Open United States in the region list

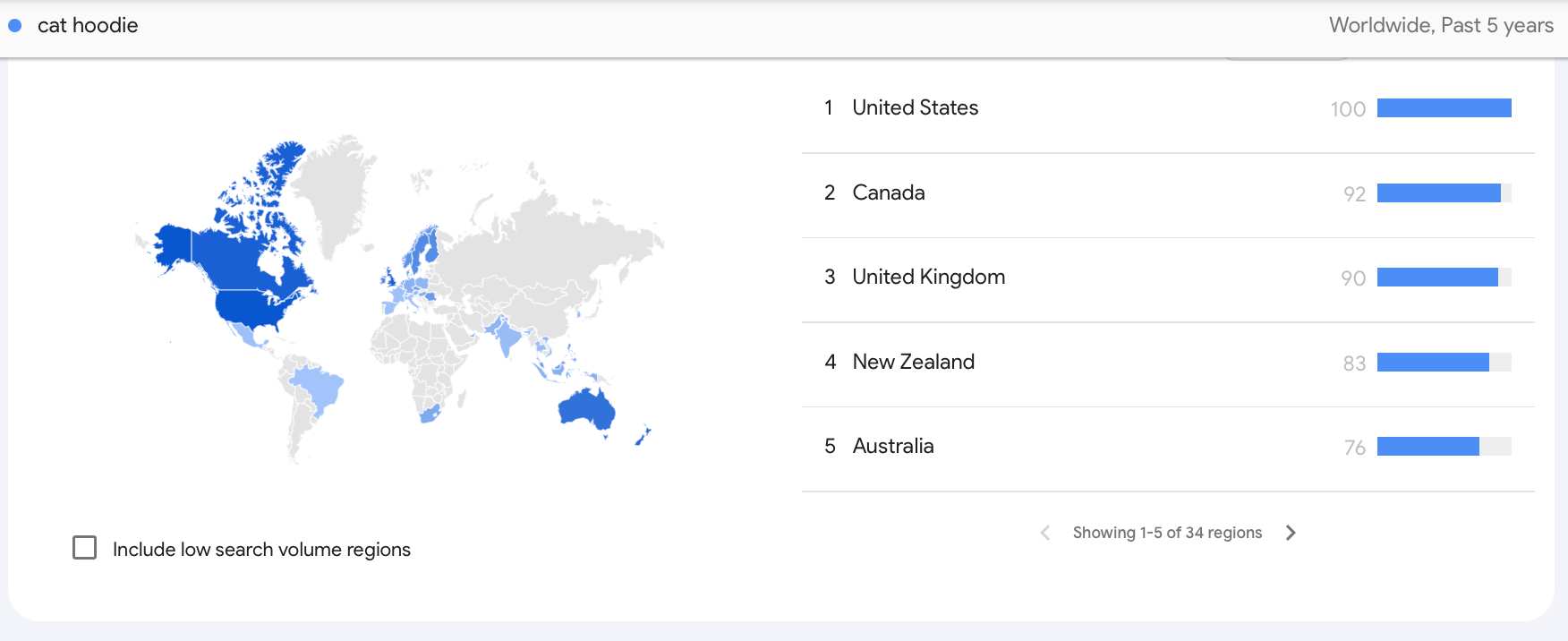(915, 108)
